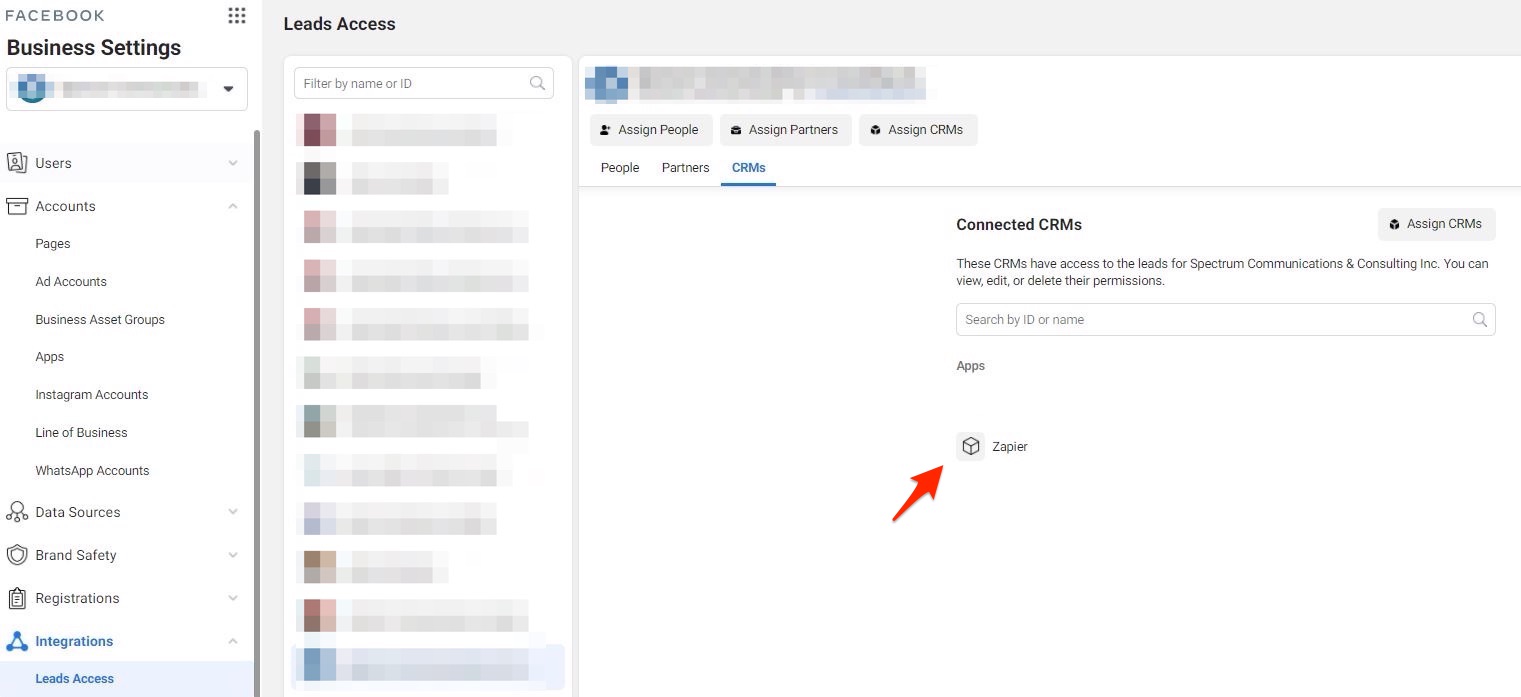1521x697 pixels.
Task: Click the Brand Safety shield icon
Action: point(17,555)
